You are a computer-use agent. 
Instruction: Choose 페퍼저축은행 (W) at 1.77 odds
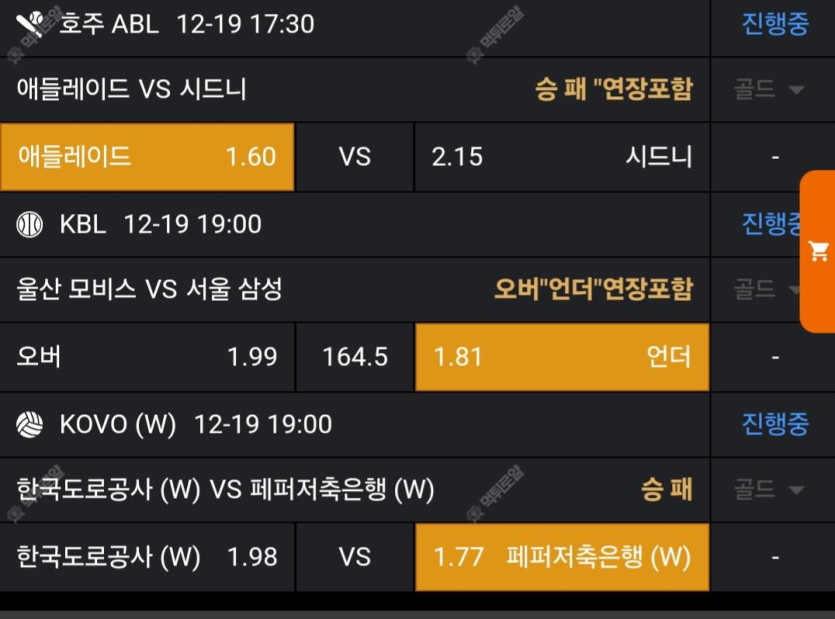click(x=561, y=557)
